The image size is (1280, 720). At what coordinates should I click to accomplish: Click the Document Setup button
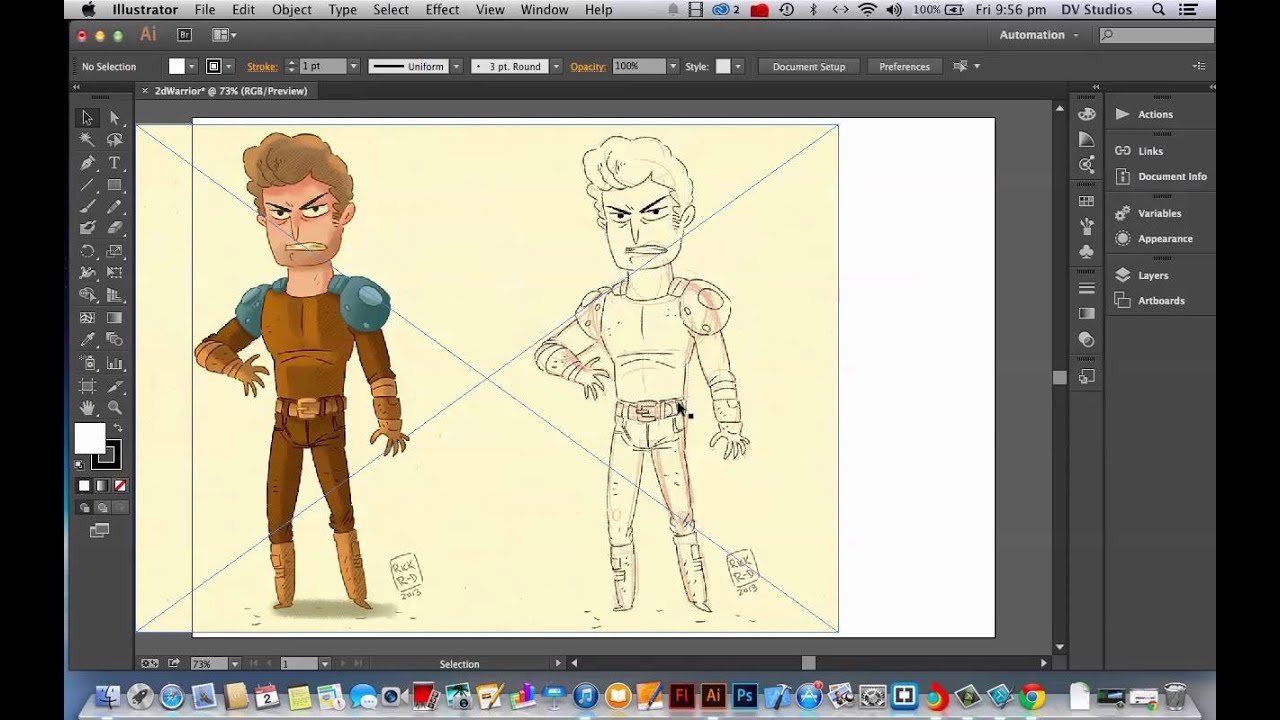click(x=809, y=67)
